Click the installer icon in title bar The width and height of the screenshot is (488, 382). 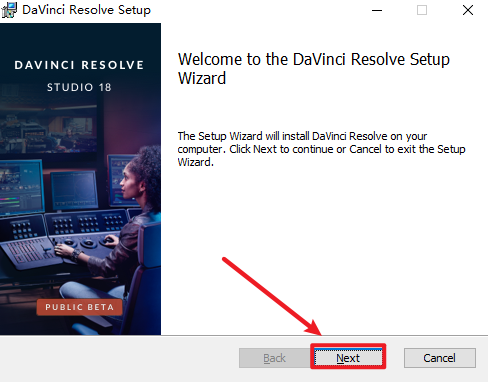pos(9,10)
